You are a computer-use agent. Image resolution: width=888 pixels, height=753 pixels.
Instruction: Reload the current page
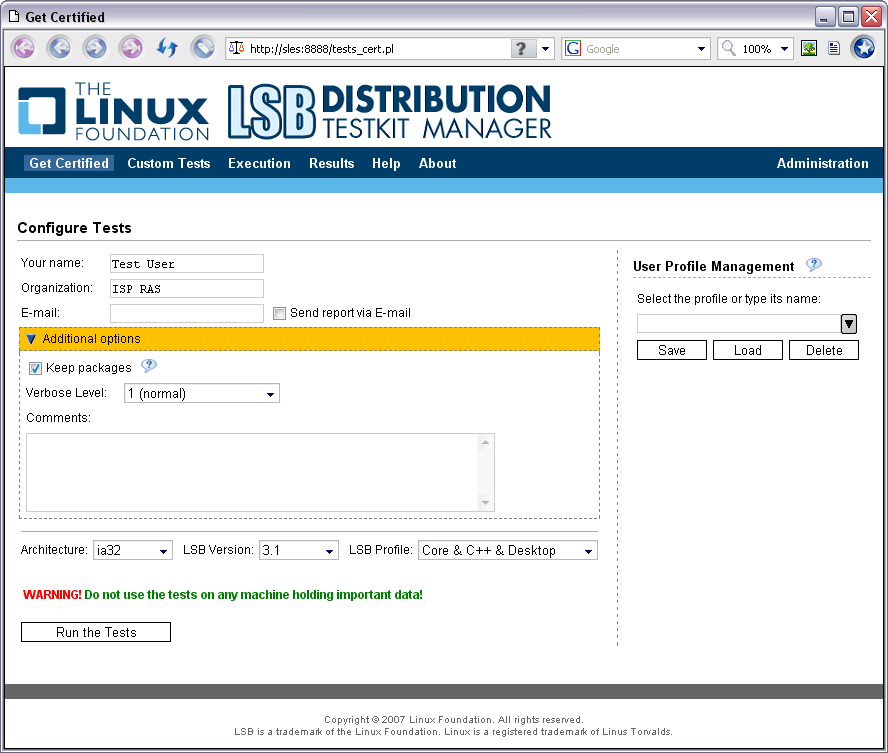coord(167,48)
